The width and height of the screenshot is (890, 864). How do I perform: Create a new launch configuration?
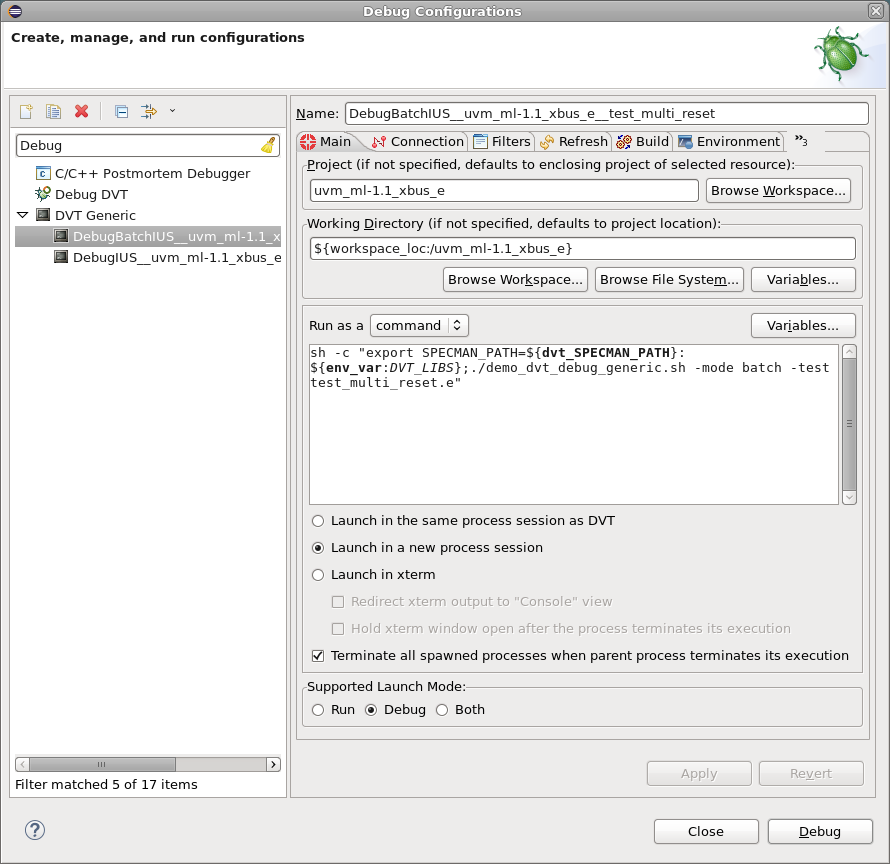[x=26, y=111]
